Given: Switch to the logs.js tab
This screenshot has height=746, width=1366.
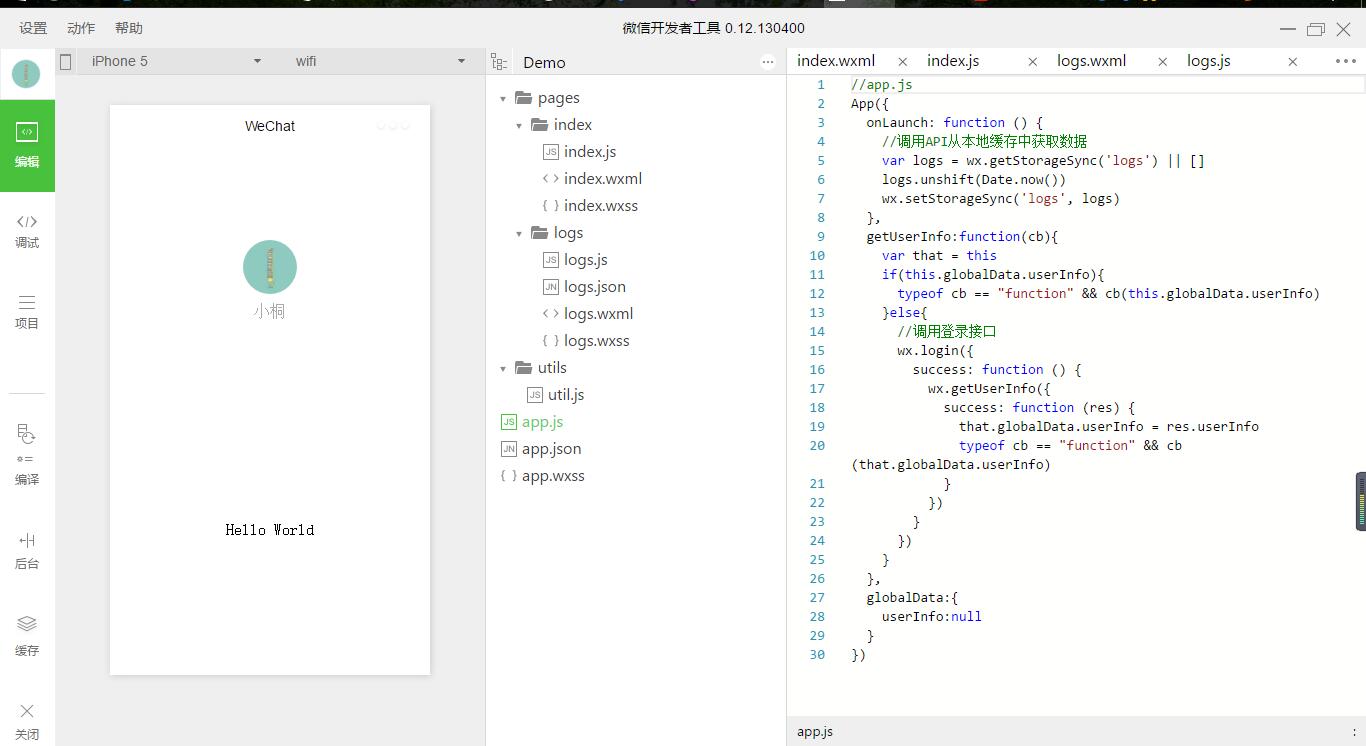Looking at the screenshot, I should (x=1209, y=61).
